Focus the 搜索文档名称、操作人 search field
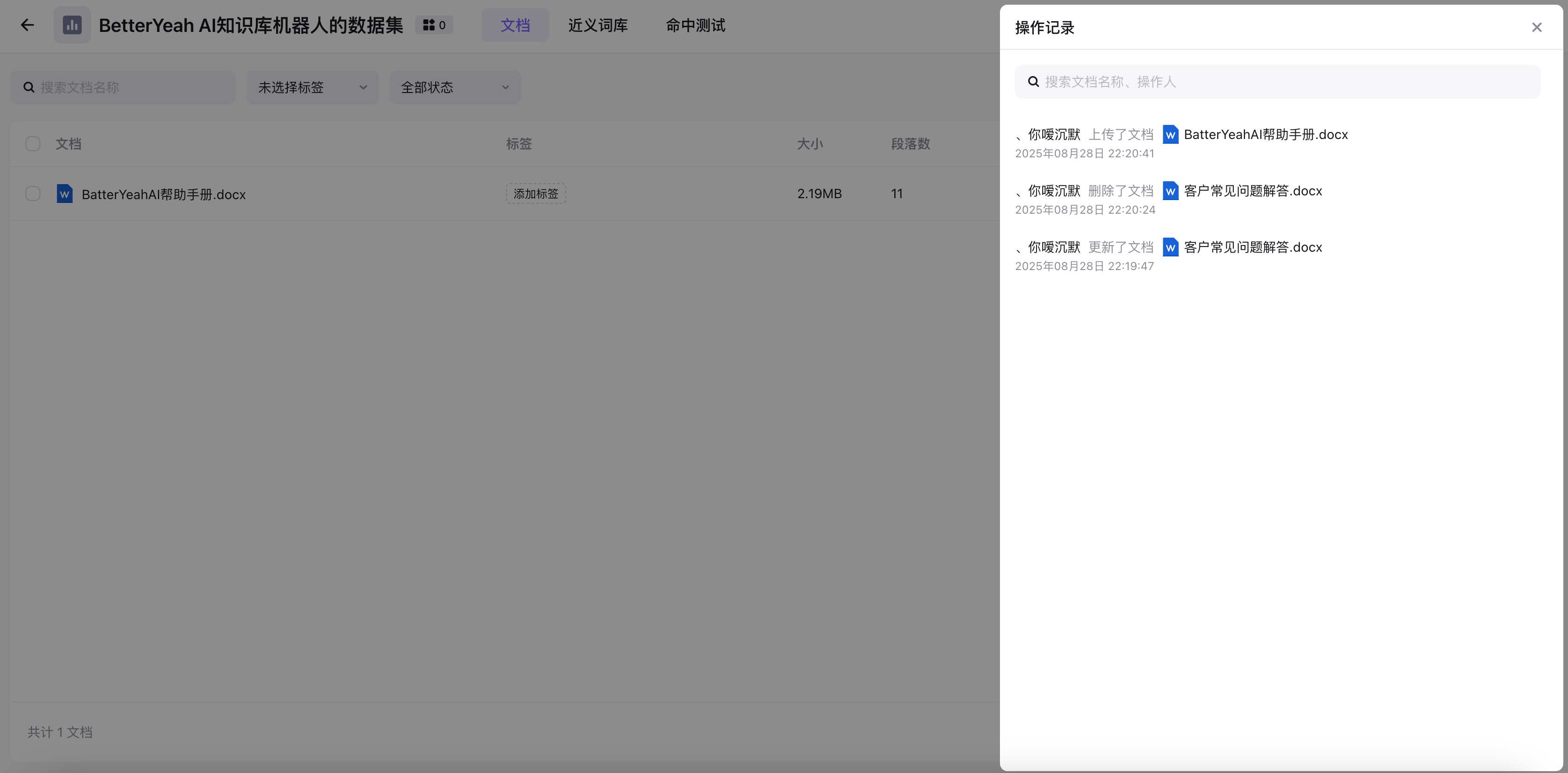This screenshot has width=1568, height=773. (x=1277, y=82)
